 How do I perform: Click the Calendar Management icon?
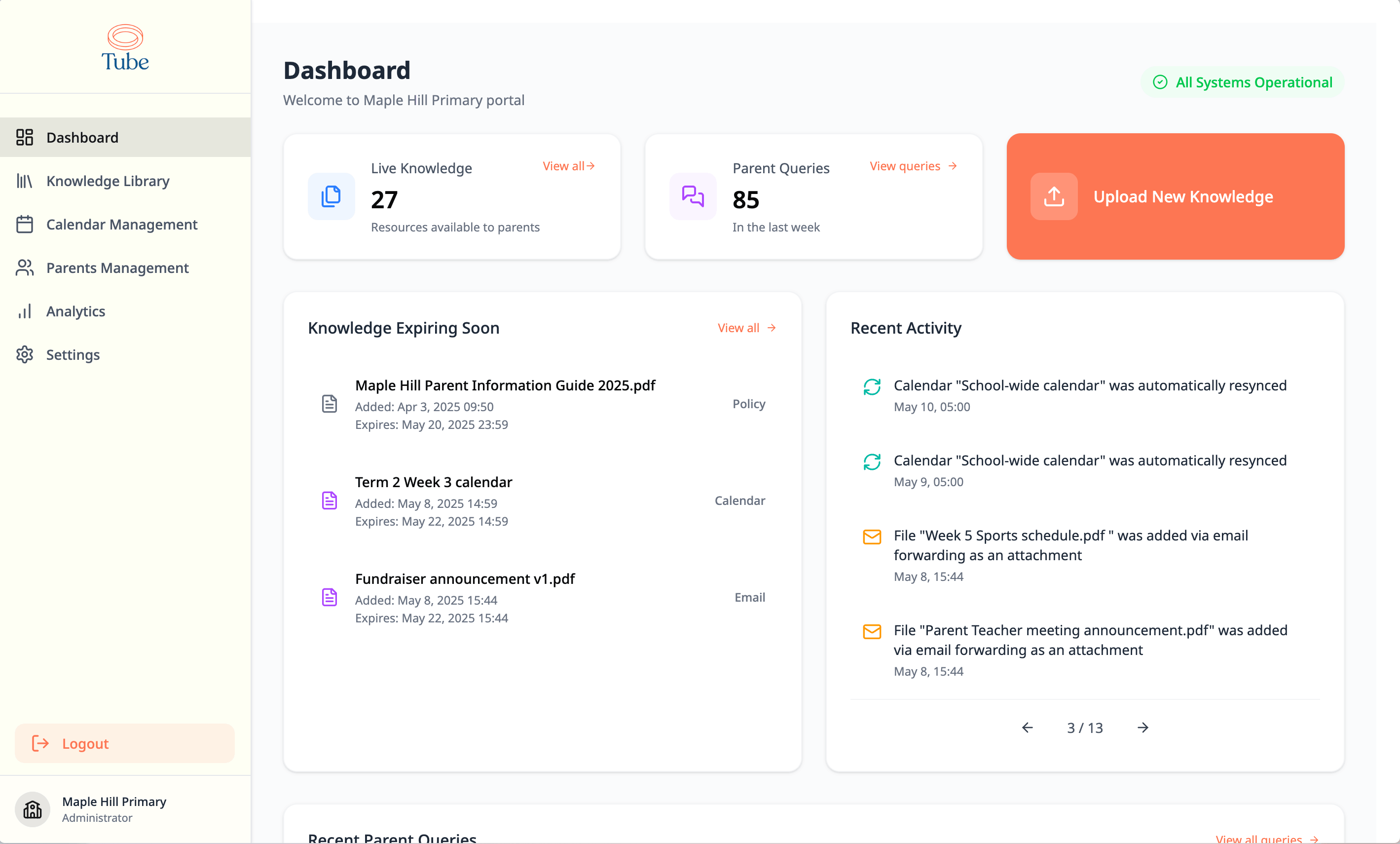tap(25, 225)
